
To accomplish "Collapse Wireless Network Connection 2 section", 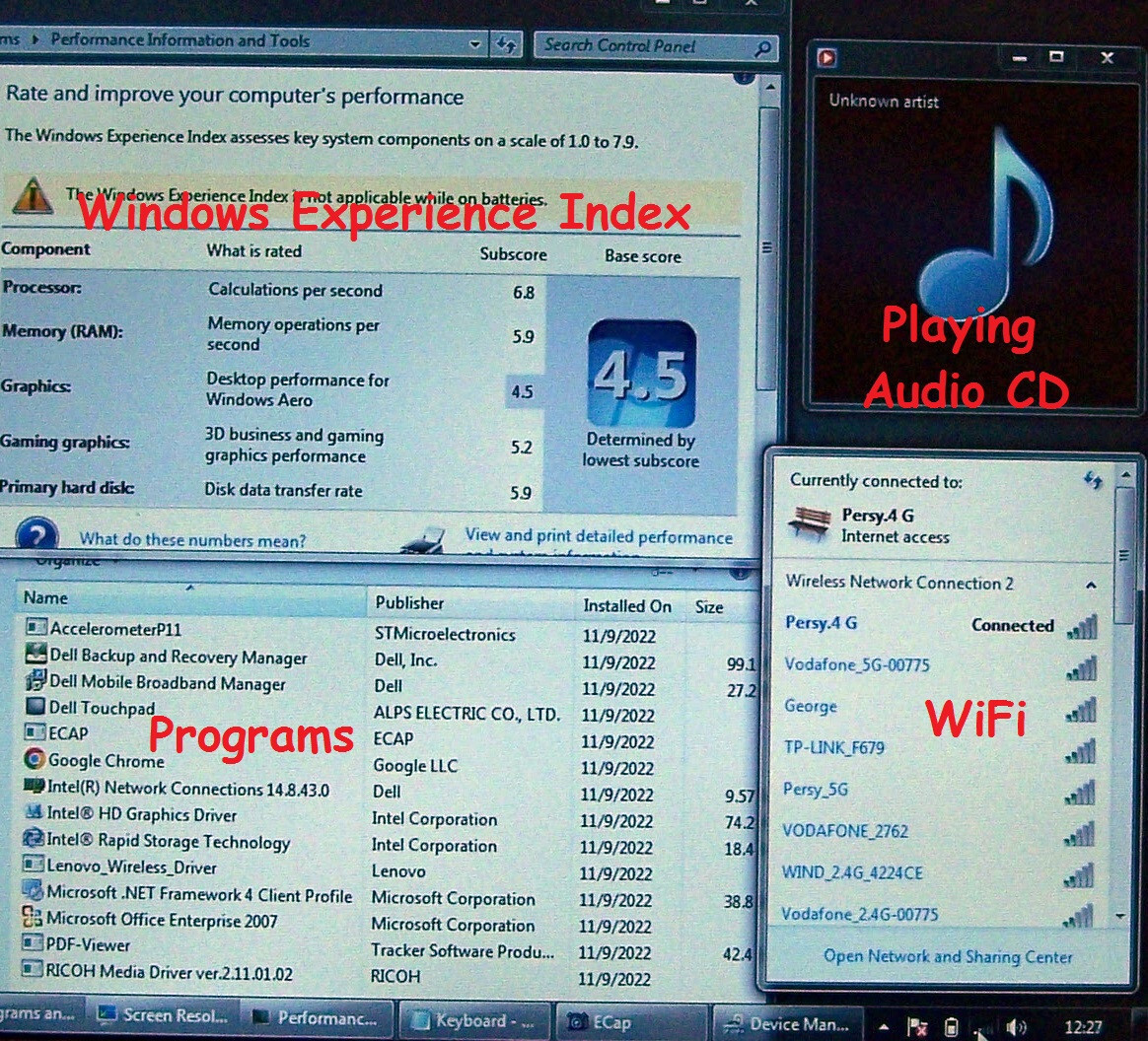I will click(1091, 585).
